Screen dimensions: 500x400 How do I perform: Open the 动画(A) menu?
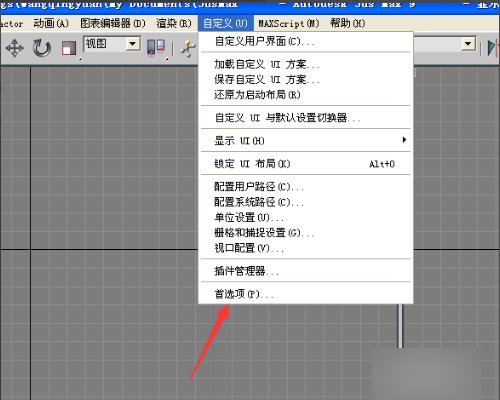coord(51,23)
